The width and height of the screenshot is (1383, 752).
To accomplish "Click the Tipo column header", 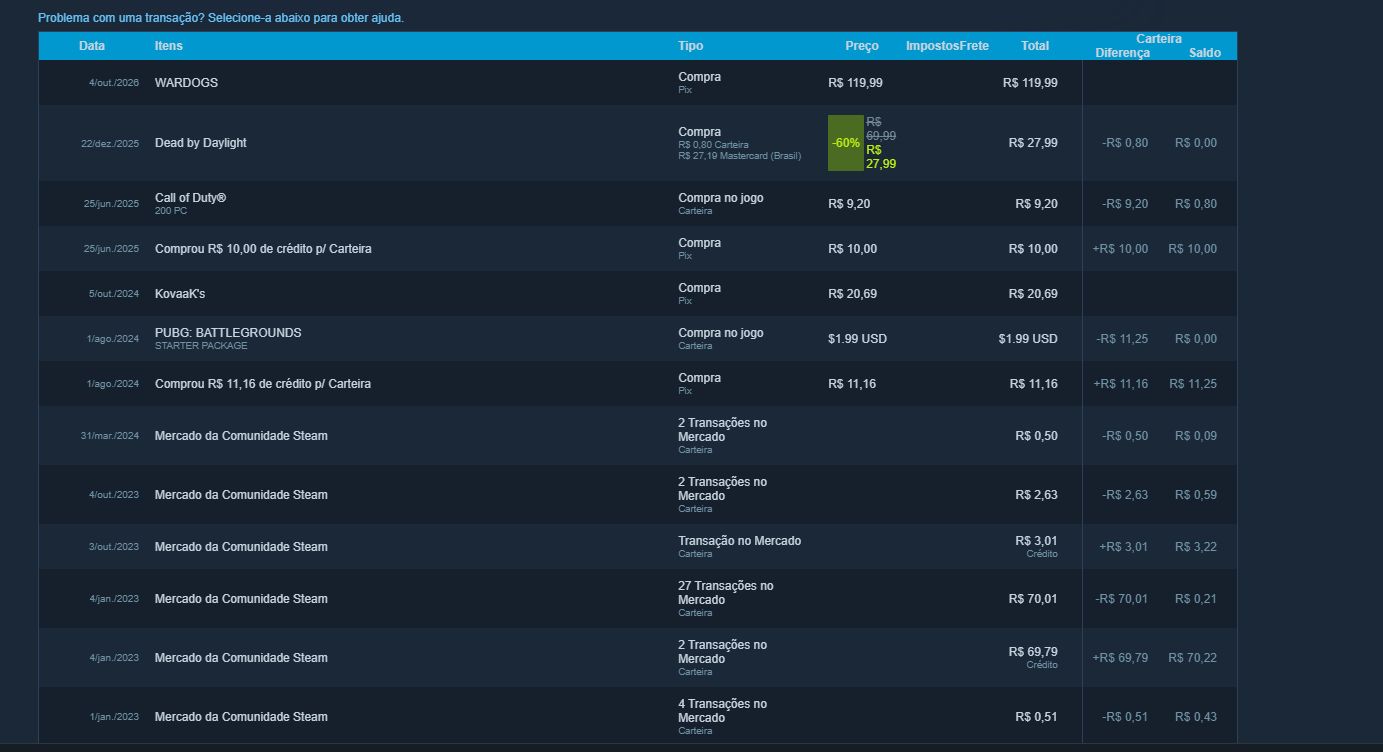I will 690,46.
